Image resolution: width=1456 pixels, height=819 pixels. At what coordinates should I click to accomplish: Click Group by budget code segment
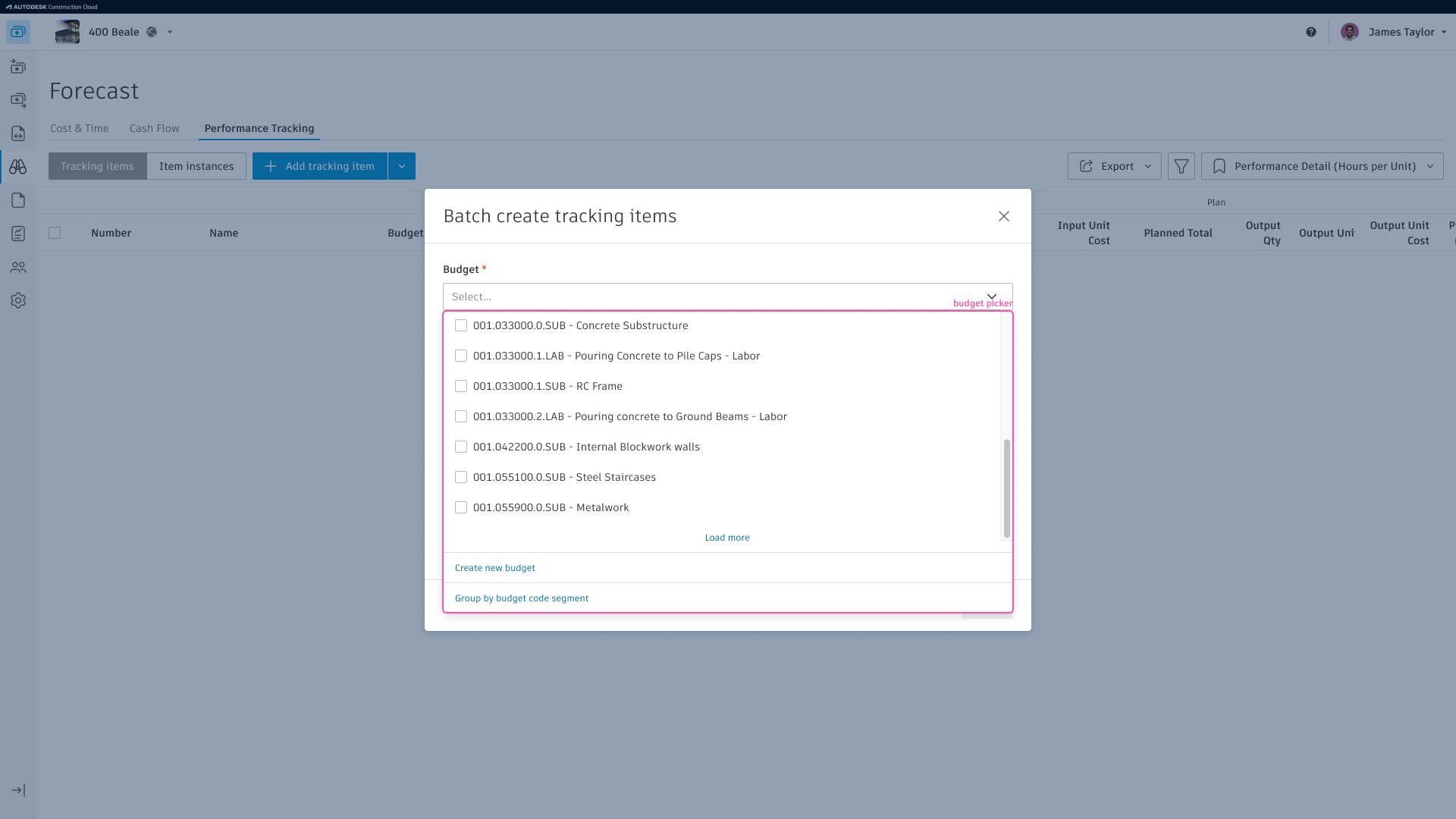click(x=522, y=598)
